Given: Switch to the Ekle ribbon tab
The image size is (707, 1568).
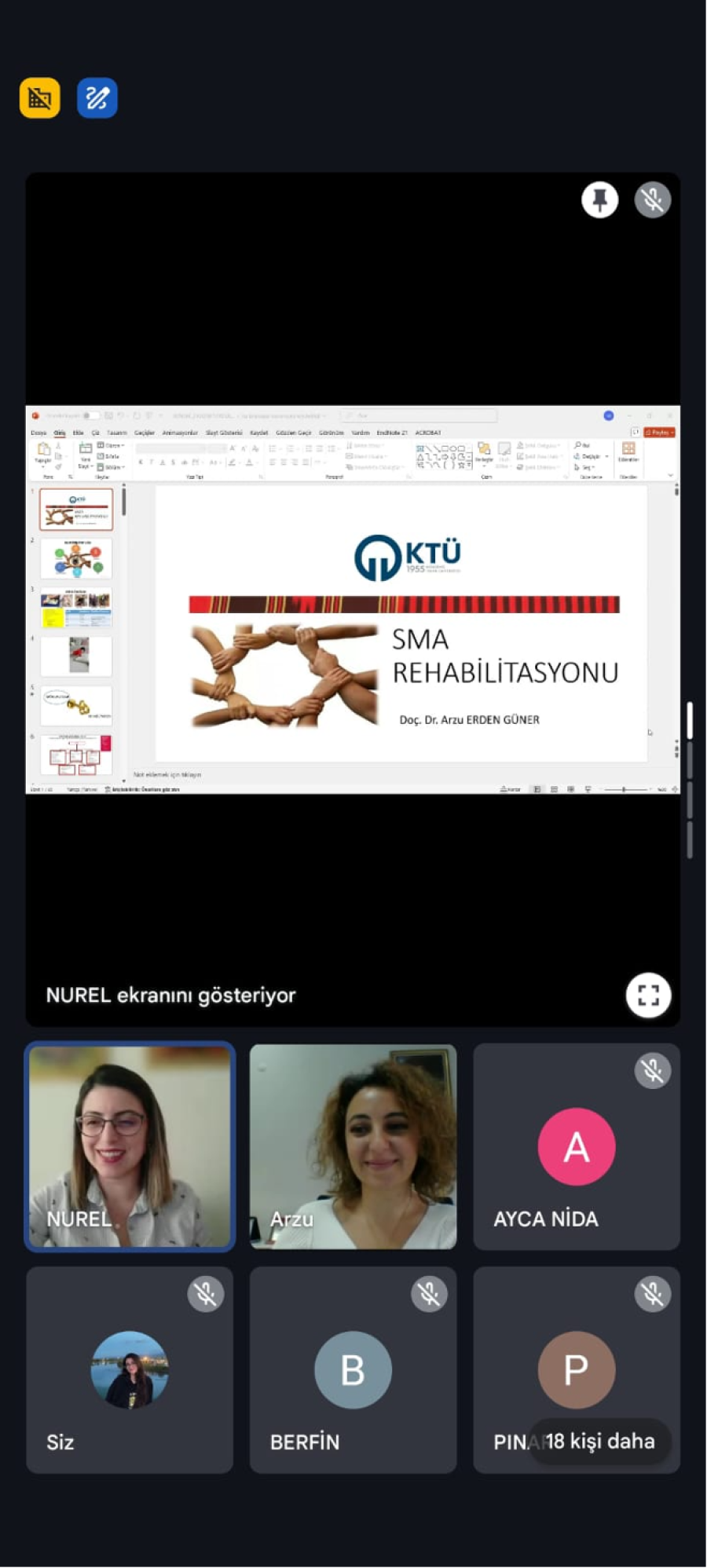Looking at the screenshot, I should [78, 433].
